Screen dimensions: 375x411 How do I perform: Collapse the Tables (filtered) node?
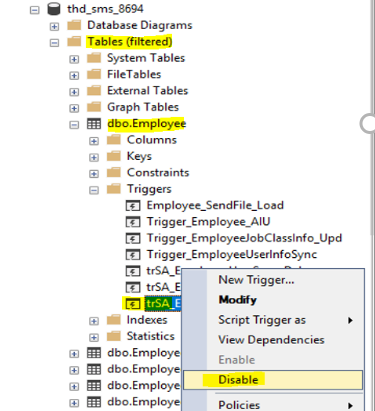54,43
